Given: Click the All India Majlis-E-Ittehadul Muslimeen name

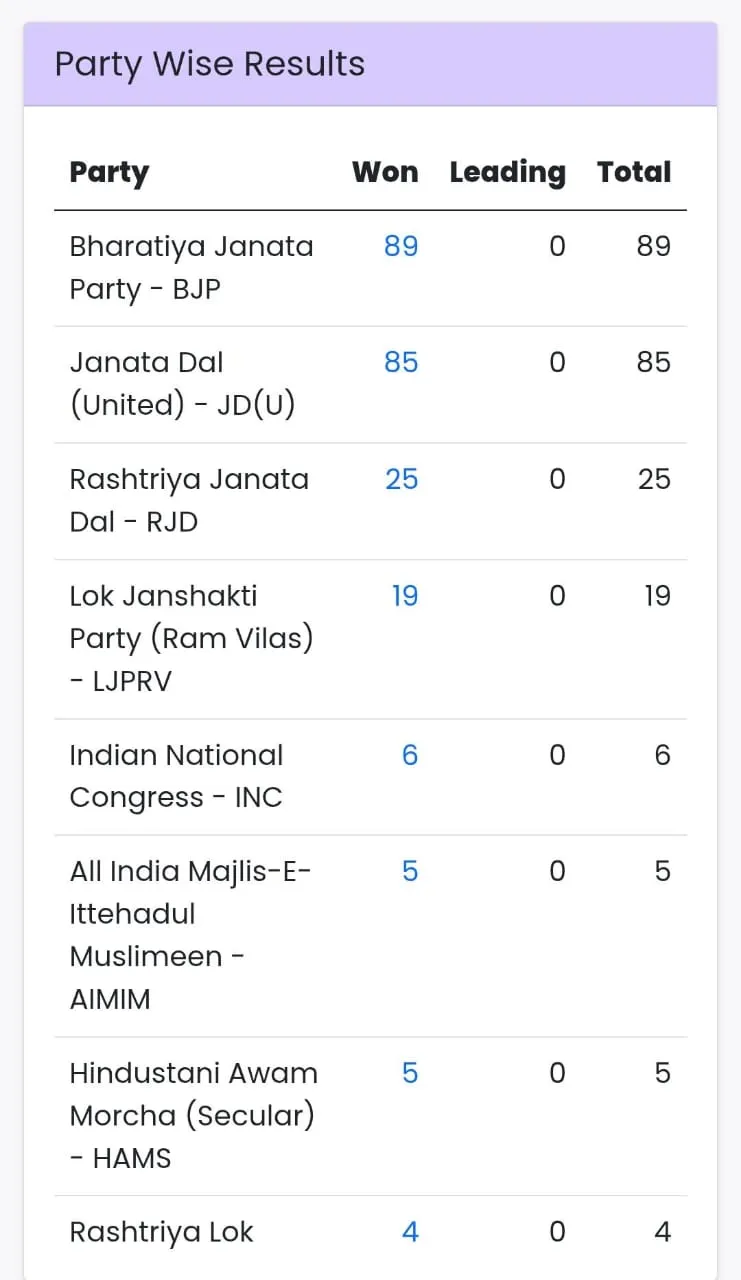Looking at the screenshot, I should (190, 934).
